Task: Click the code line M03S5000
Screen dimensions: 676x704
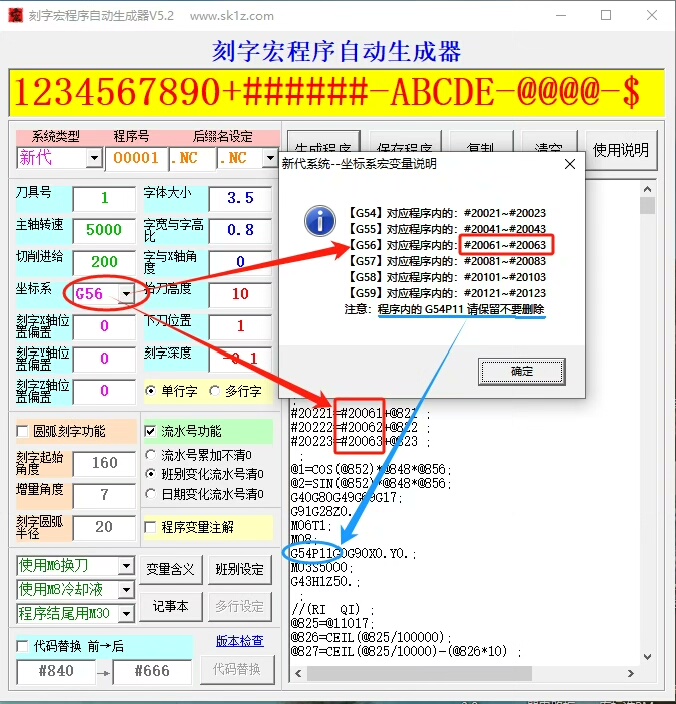Action: (x=321, y=568)
